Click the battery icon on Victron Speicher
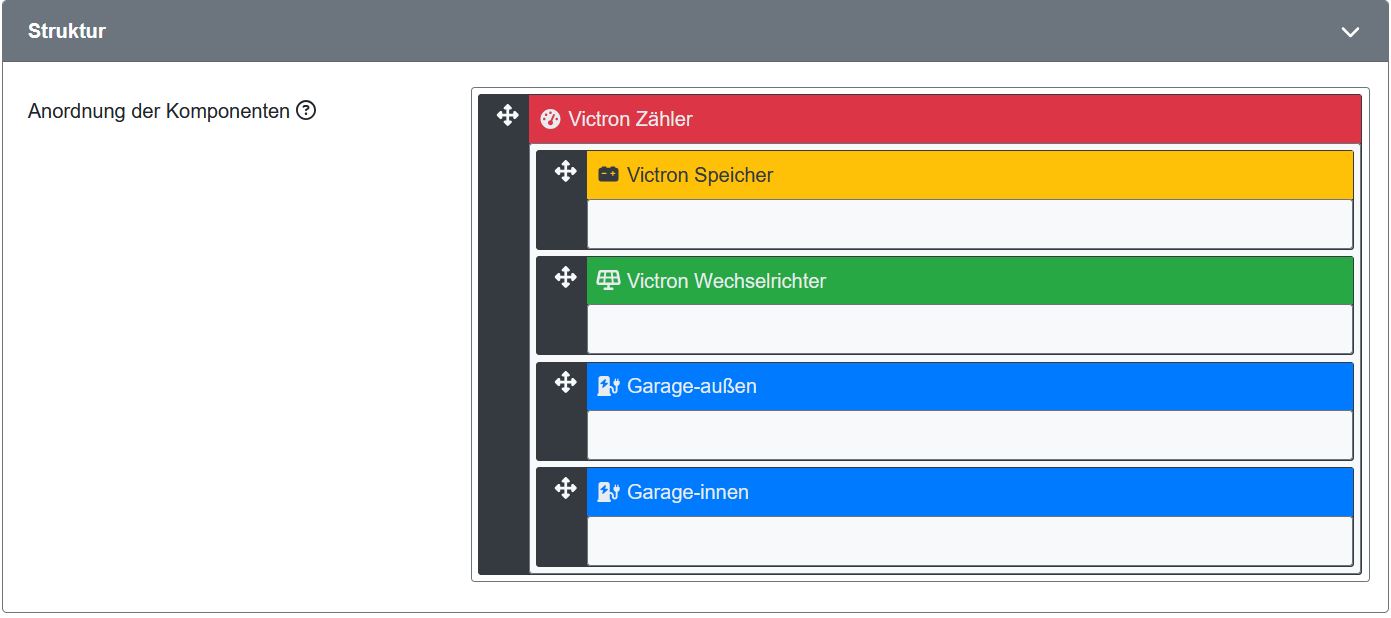 pyautogui.click(x=608, y=175)
